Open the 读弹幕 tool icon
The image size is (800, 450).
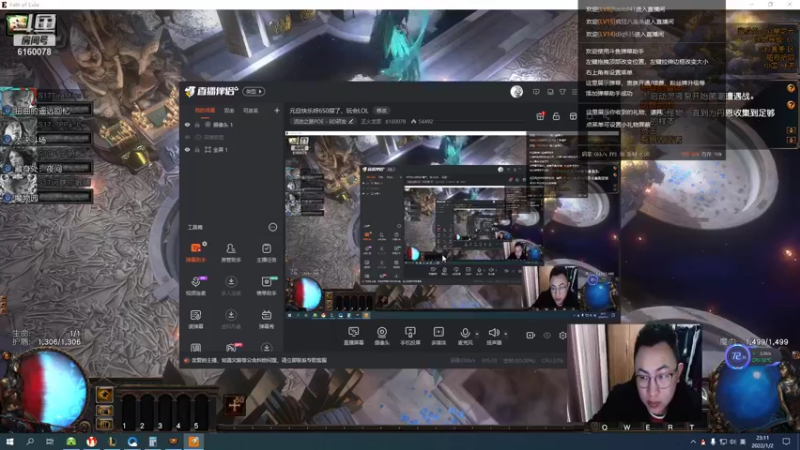[x=195, y=319]
